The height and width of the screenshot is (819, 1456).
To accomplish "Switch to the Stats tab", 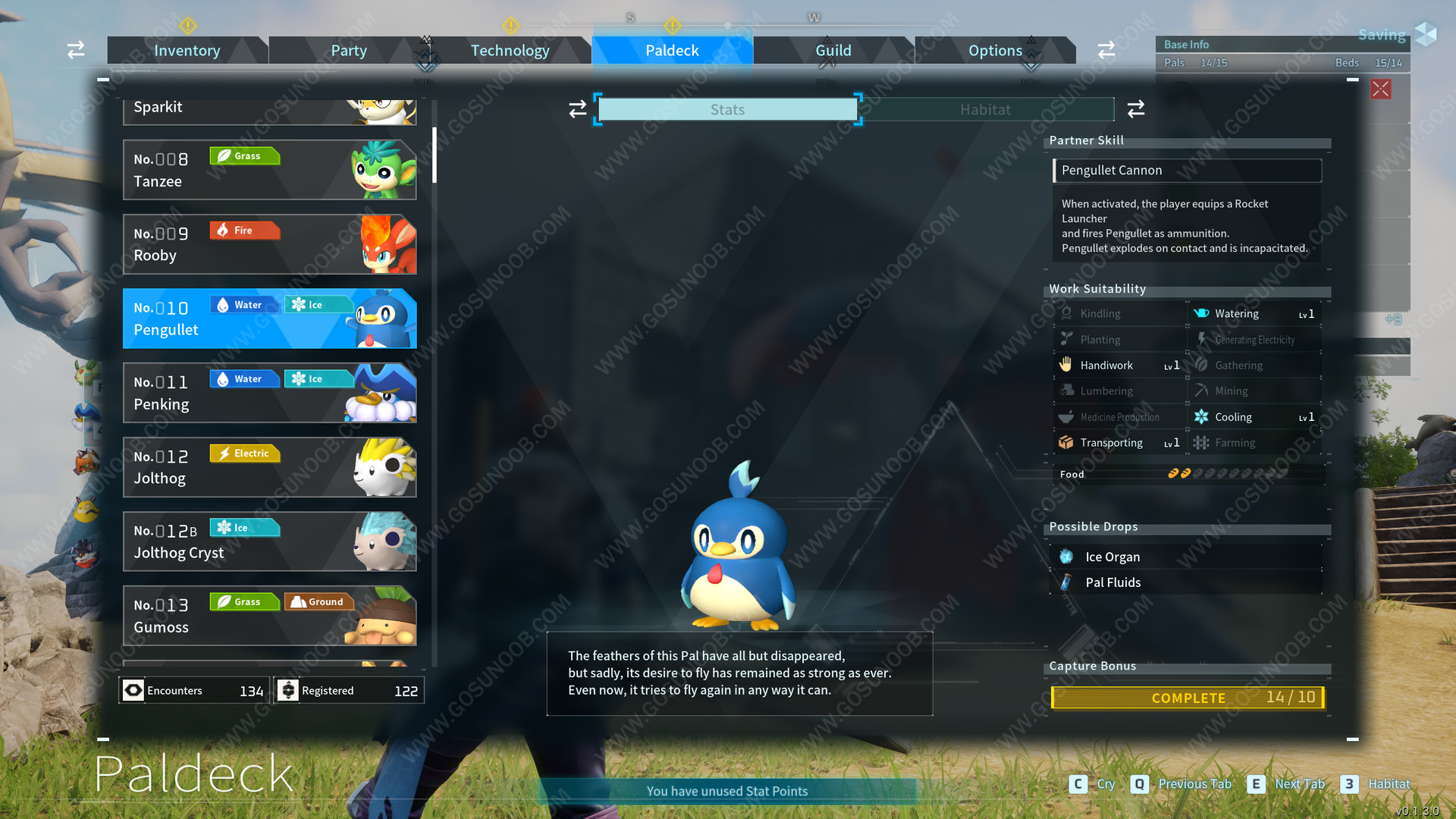I will tap(726, 108).
